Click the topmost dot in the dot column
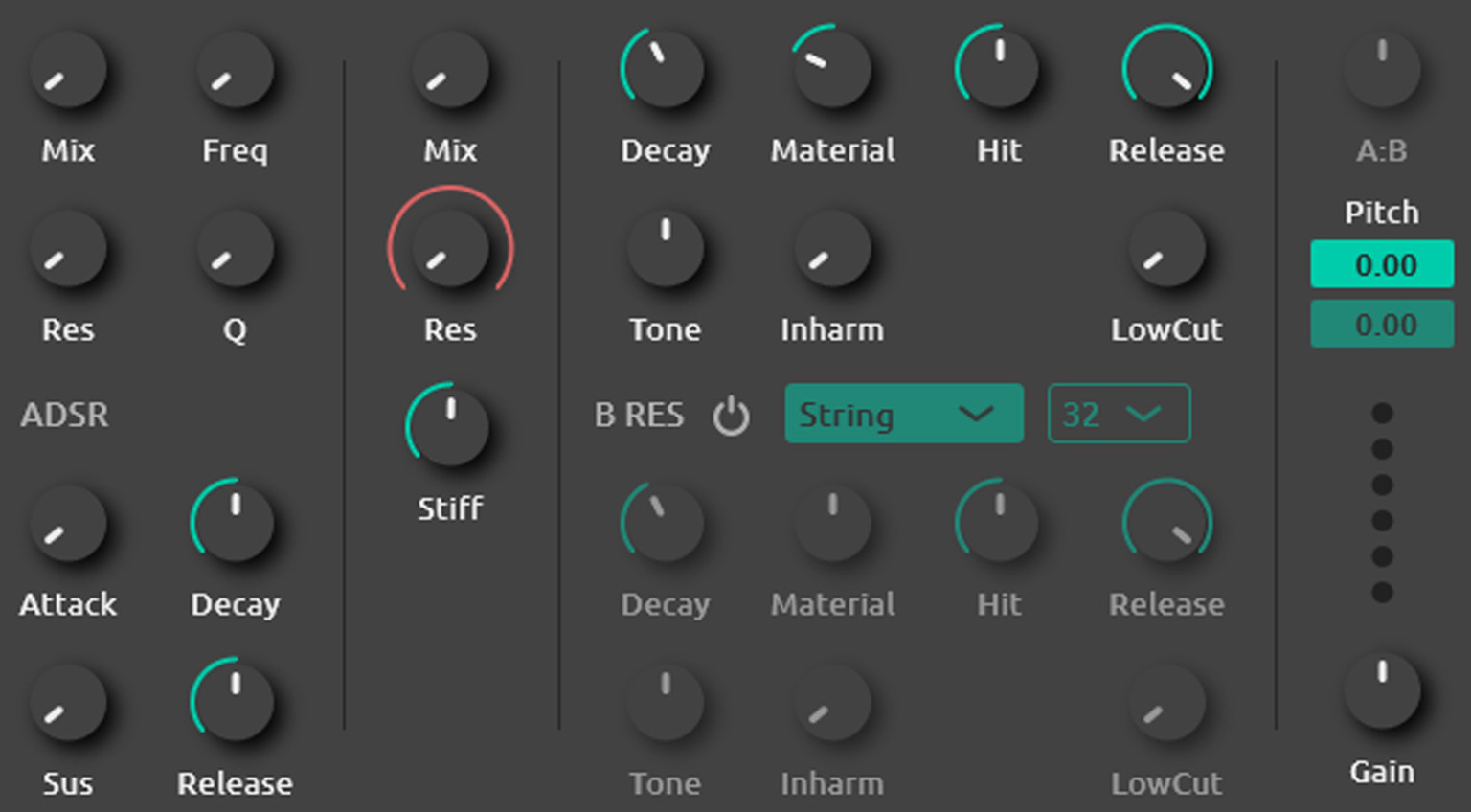Screen dimensions: 1471x812 pyautogui.click(x=1381, y=413)
